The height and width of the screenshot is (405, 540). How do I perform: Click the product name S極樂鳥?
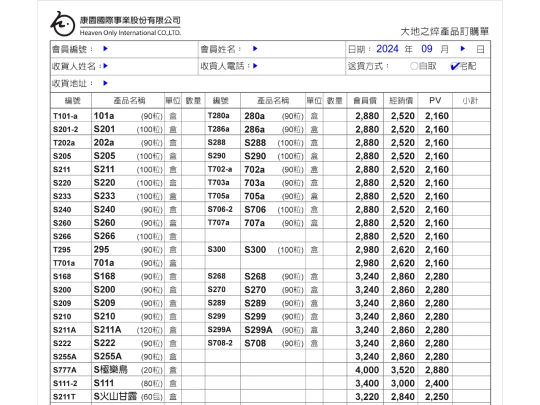pyautogui.click(x=111, y=370)
